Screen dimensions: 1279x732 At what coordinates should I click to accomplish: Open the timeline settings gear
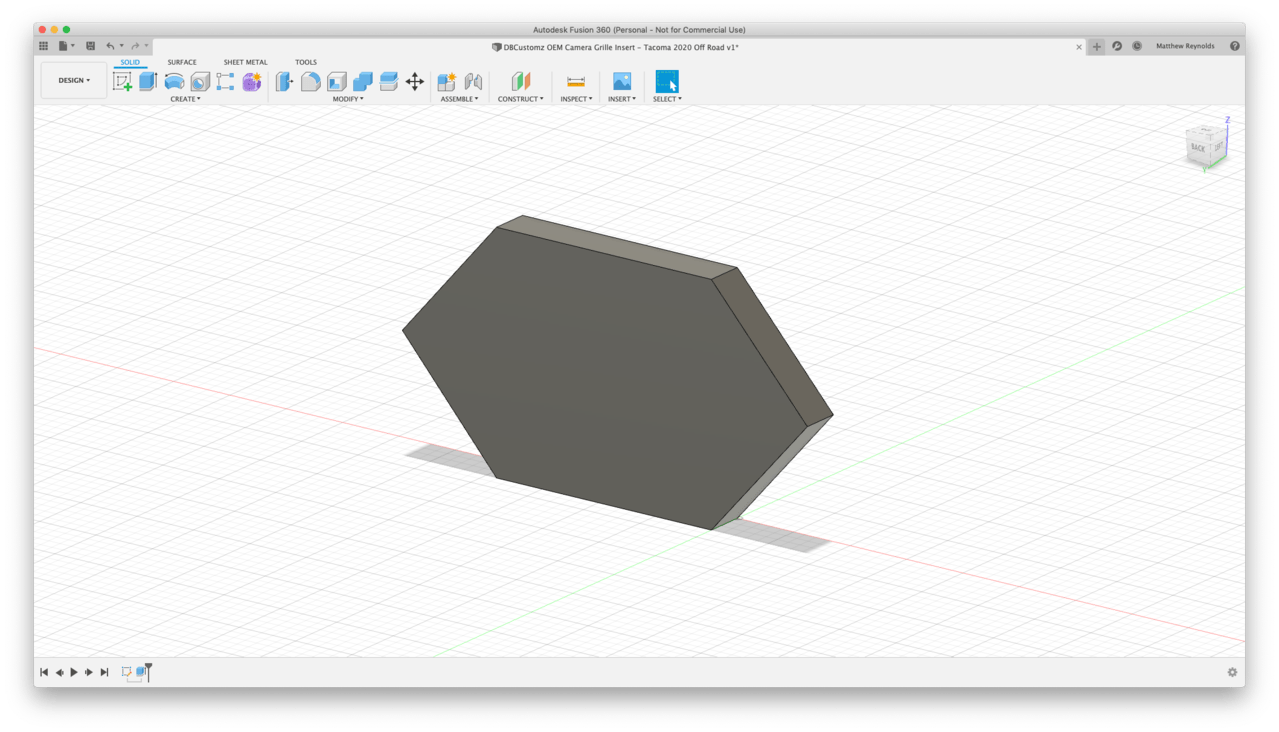tap(1232, 673)
